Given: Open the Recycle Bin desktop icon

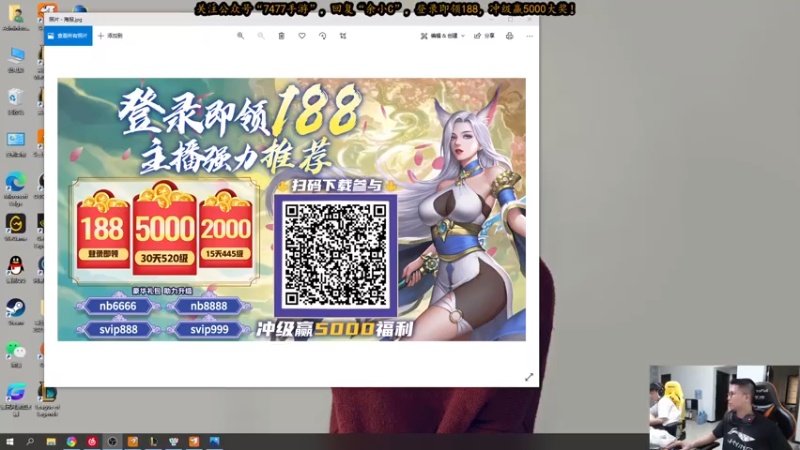Looking at the screenshot, I should [16, 101].
